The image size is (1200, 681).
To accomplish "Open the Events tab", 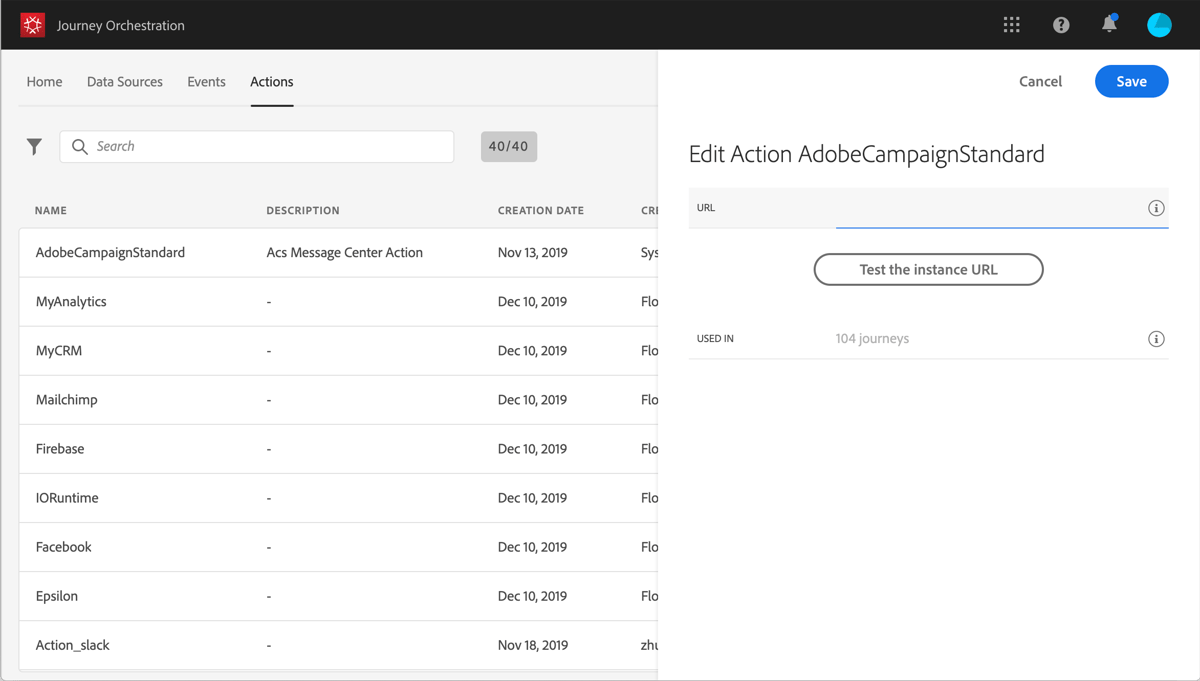I will [206, 82].
